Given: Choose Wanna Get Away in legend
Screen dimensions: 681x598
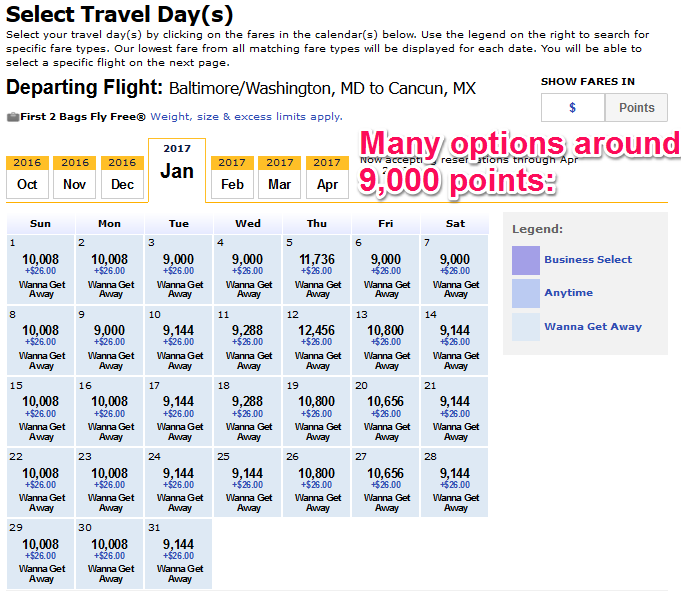Looking at the screenshot, I should pos(593,327).
